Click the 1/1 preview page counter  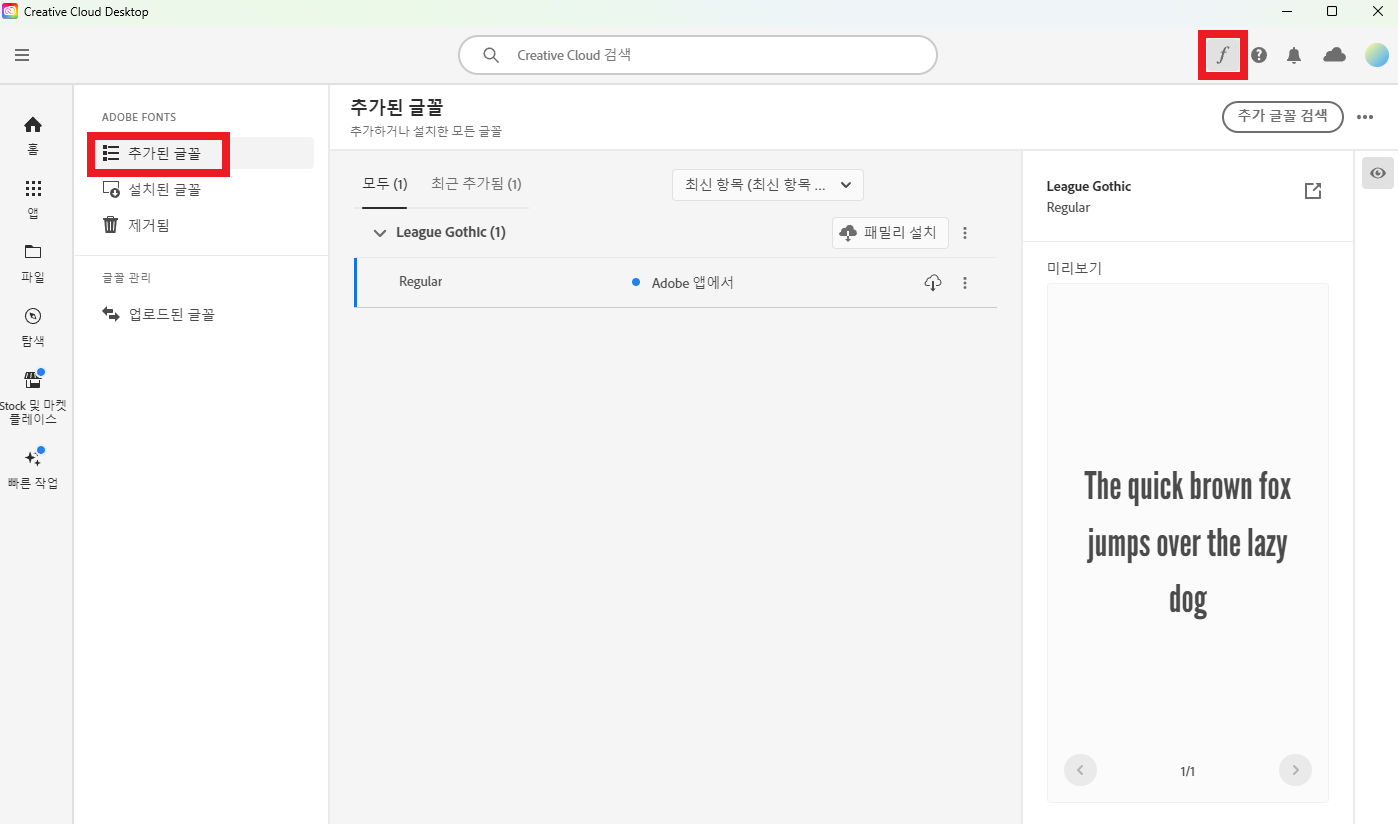(1188, 771)
